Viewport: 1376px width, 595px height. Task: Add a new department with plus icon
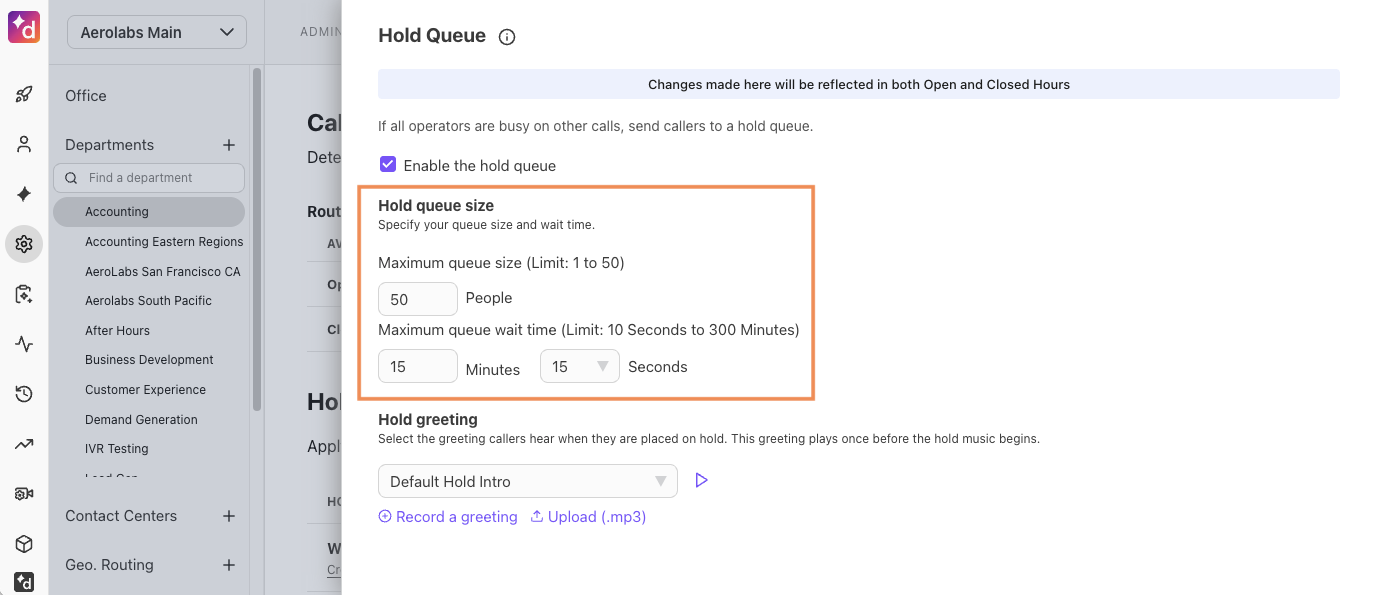tap(229, 145)
